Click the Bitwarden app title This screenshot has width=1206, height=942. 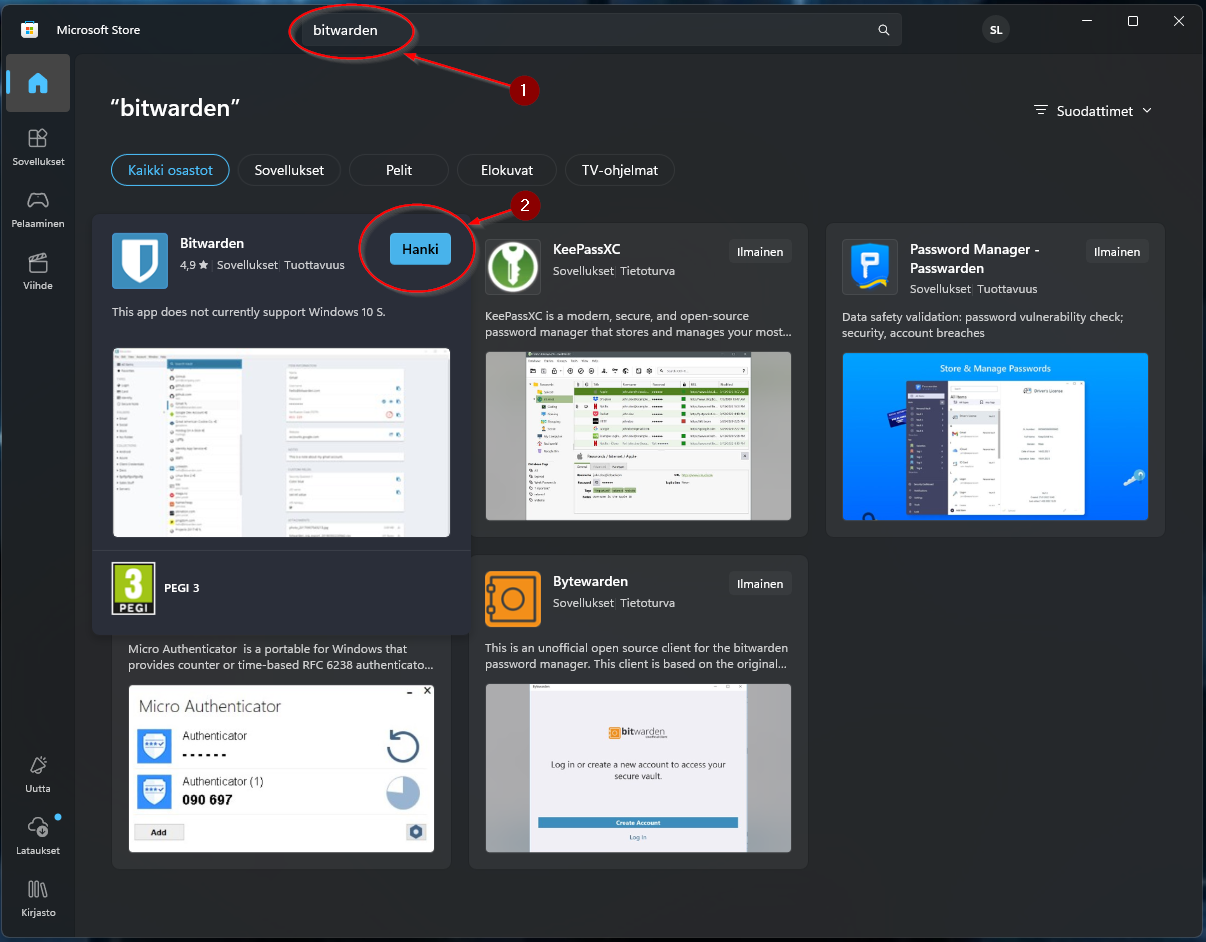click(212, 243)
